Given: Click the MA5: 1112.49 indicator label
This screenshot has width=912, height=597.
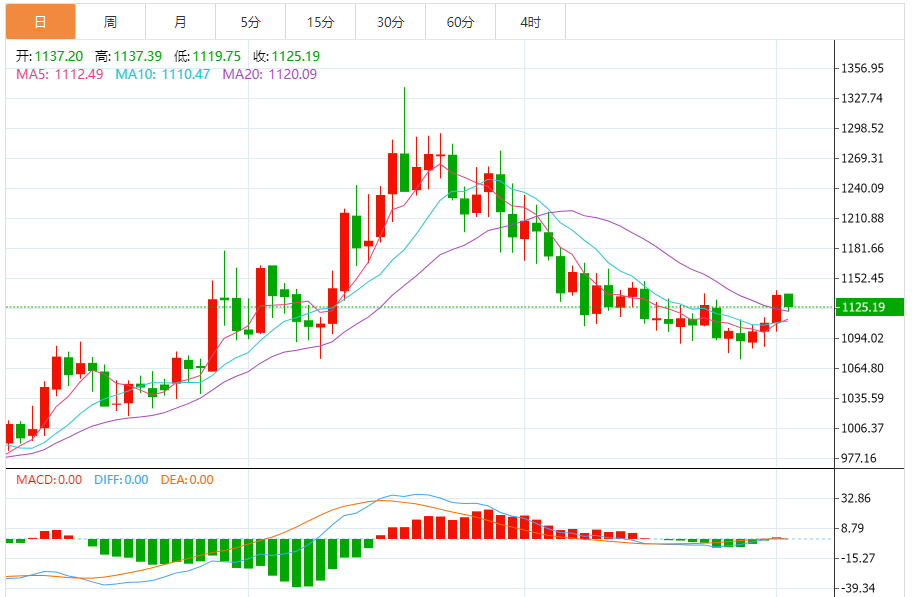Looking at the screenshot, I should click(x=59, y=74).
